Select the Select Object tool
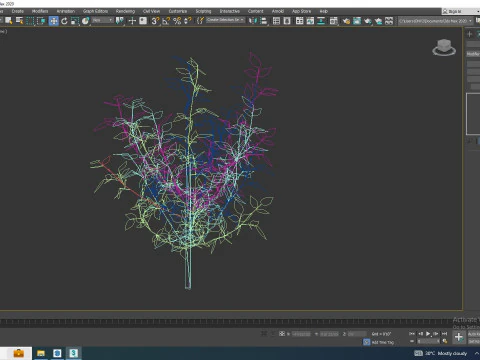The height and width of the screenshot is (360, 480). (x=9, y=21)
